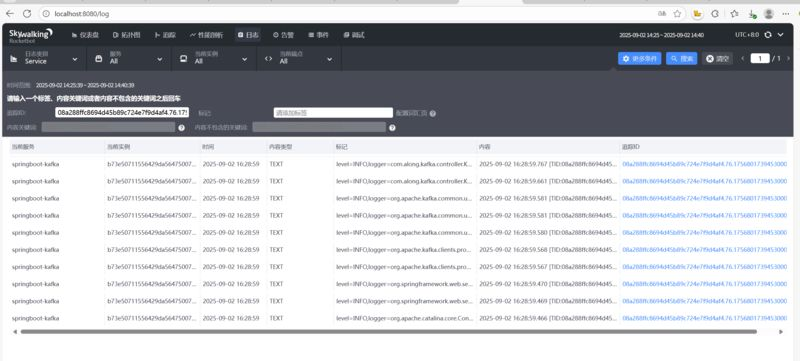Click the content cell 2025-09-02 16:28:59.567
Viewport: 800px width, 361px height.
pos(548,267)
